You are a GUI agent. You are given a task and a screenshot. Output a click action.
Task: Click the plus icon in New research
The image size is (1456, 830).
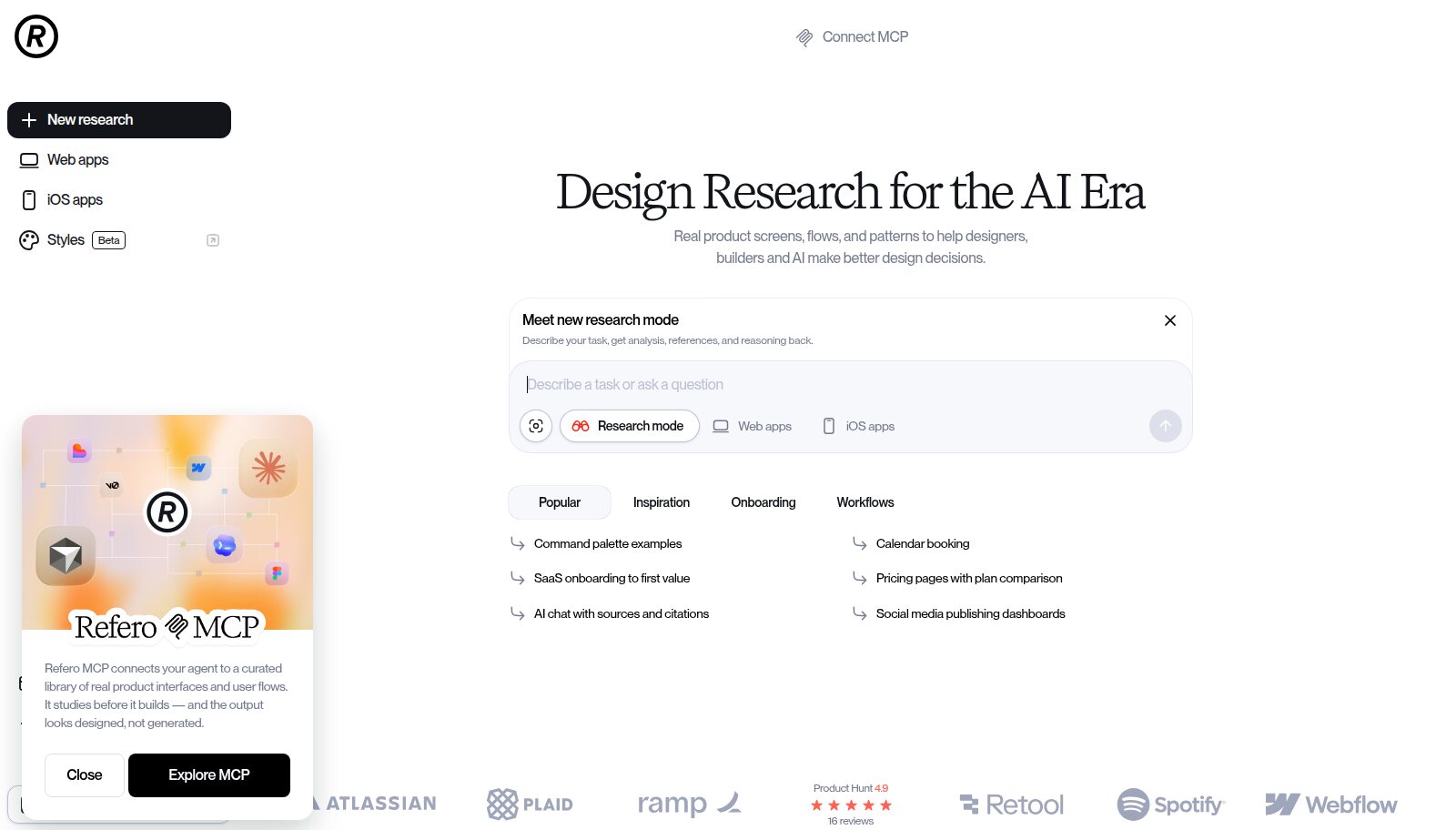[x=29, y=120]
